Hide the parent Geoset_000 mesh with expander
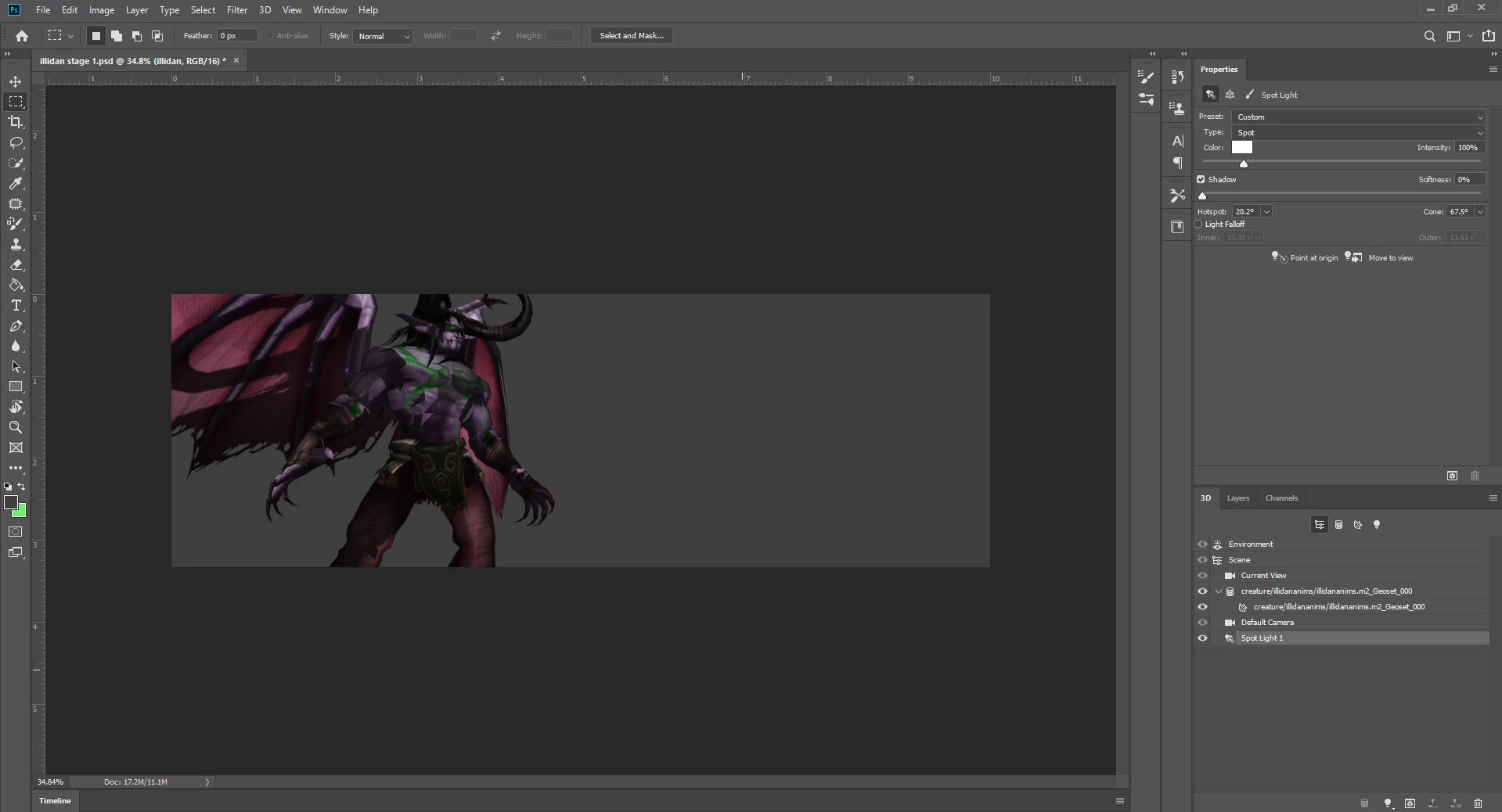Viewport: 1502px width, 812px height. pyautogui.click(x=1203, y=591)
